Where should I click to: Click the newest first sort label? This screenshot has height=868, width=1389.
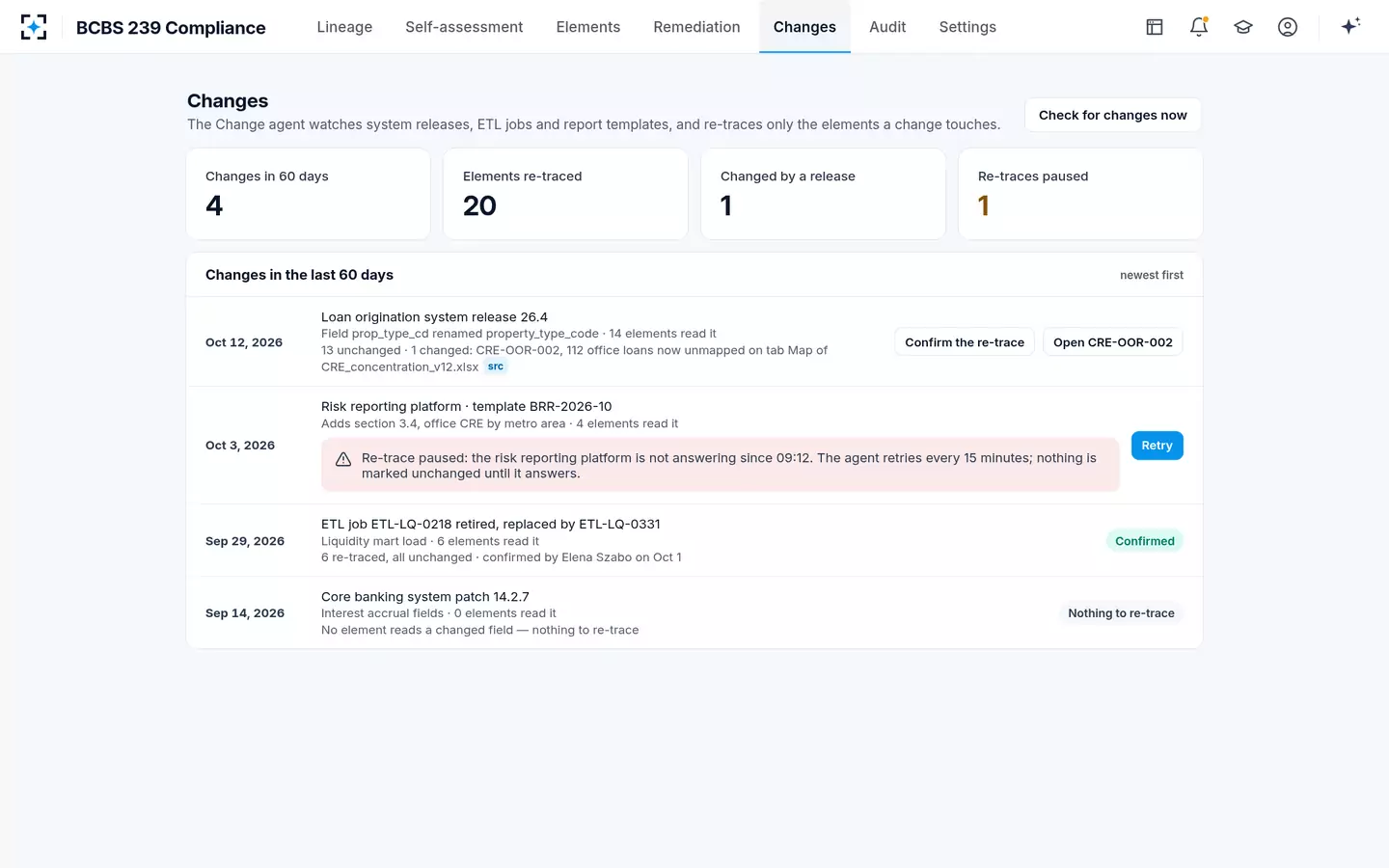click(x=1152, y=275)
